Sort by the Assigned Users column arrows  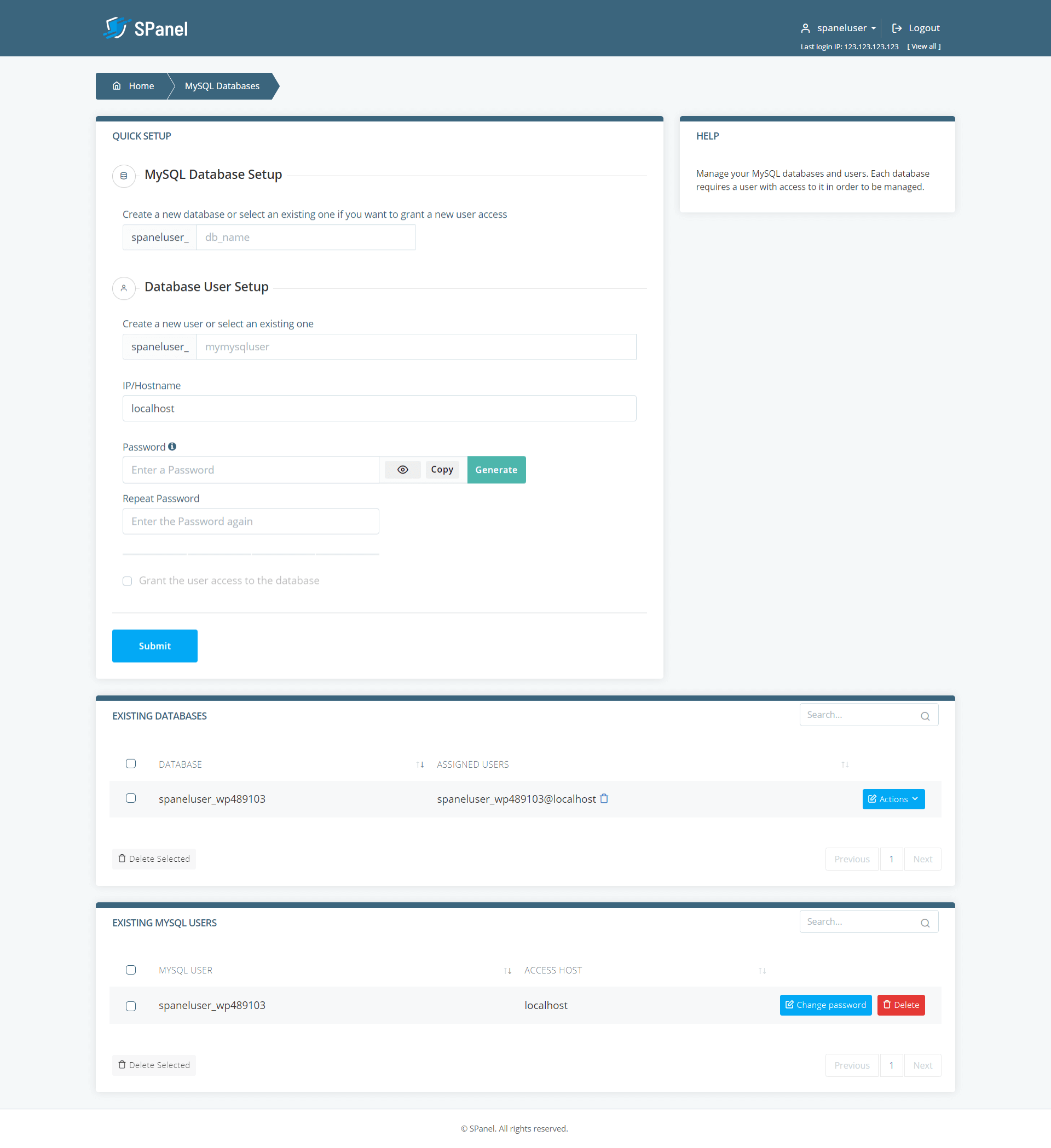click(x=845, y=764)
